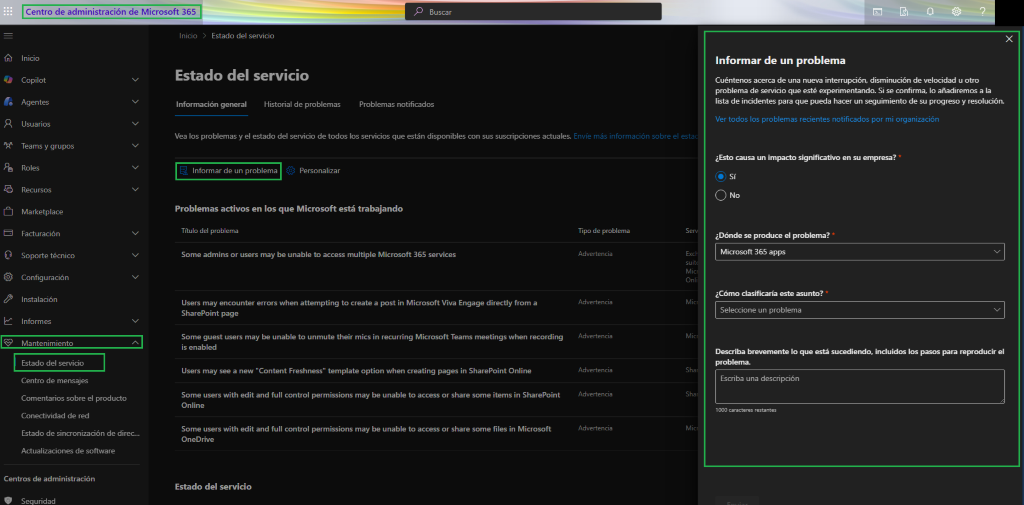Click the Roles icon in sidebar

point(8,167)
